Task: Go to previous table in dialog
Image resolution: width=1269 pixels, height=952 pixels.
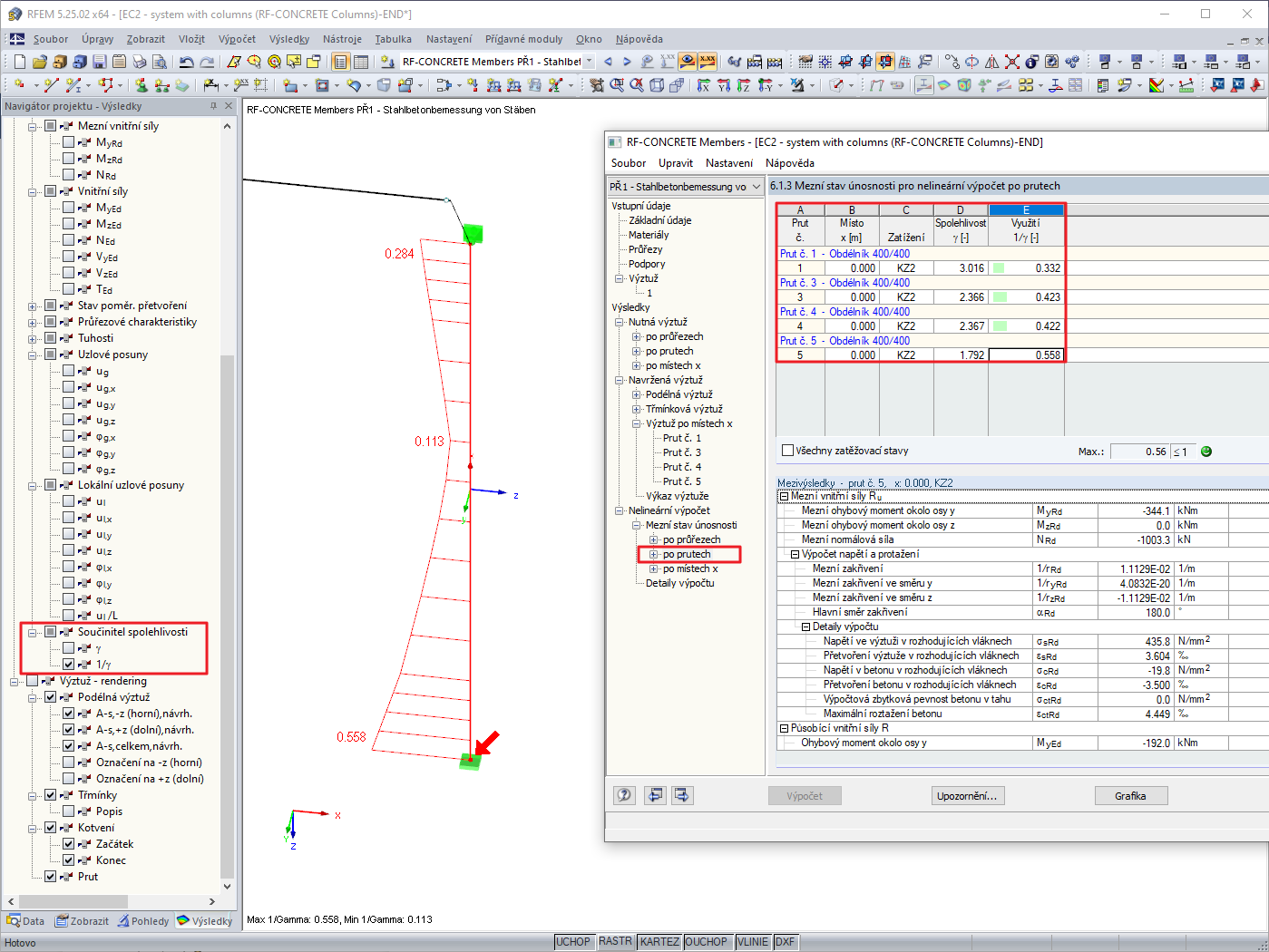Action: (654, 795)
